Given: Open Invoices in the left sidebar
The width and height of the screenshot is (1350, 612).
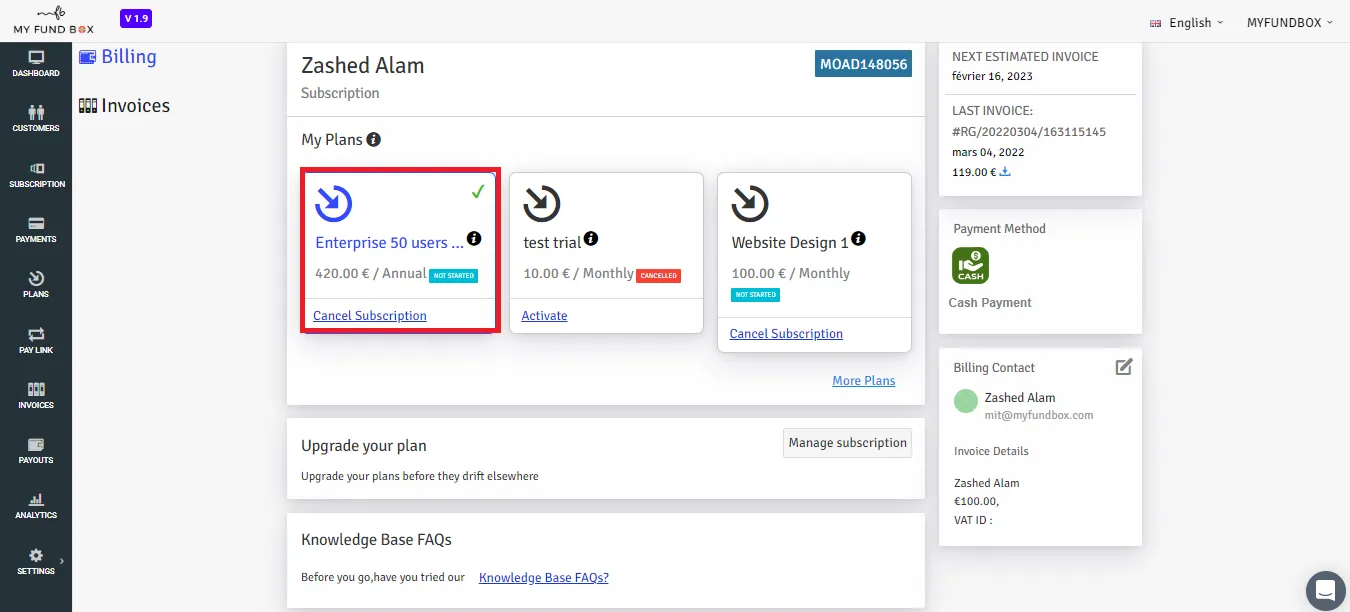Looking at the screenshot, I should (36, 396).
